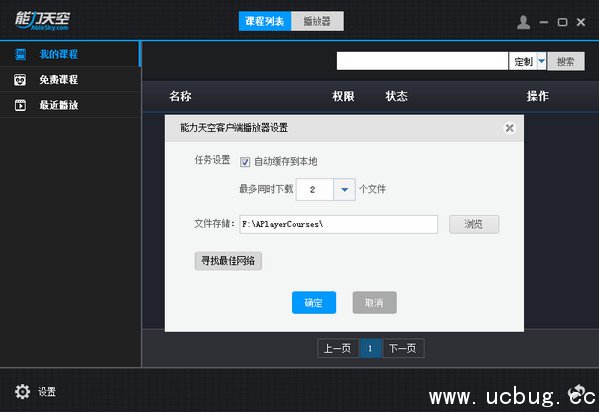This screenshot has height=412, width=599.
Task: Go to 下一页
Action: tap(403, 348)
